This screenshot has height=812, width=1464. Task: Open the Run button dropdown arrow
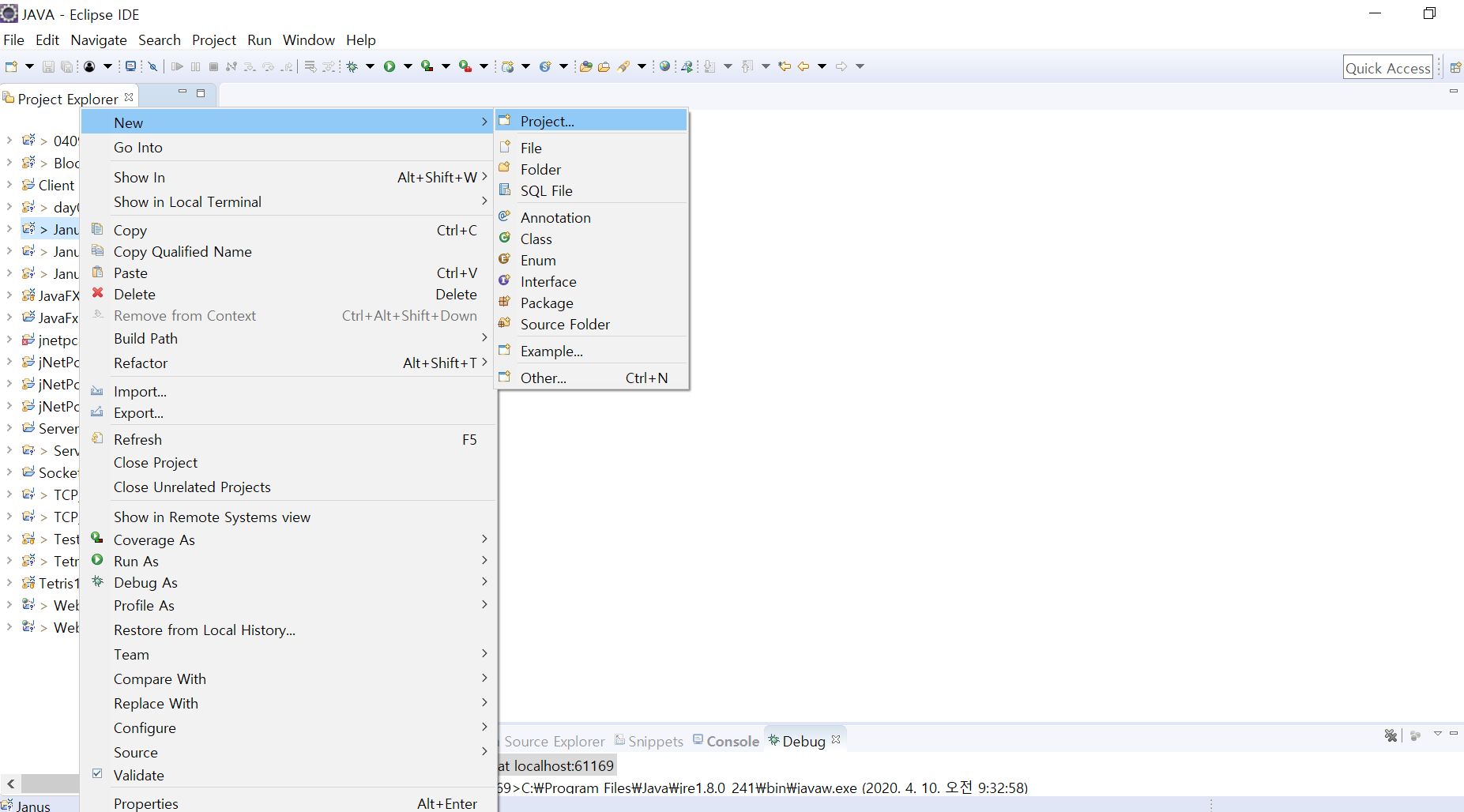pyautogui.click(x=408, y=66)
